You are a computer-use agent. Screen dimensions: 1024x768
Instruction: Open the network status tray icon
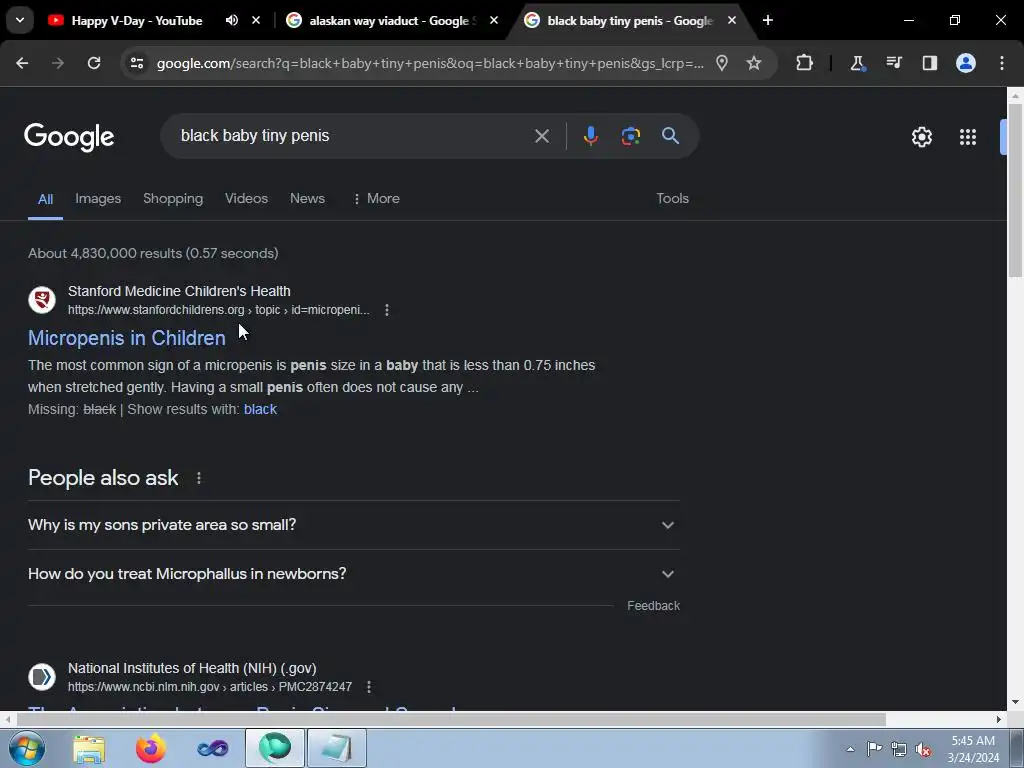(899, 749)
